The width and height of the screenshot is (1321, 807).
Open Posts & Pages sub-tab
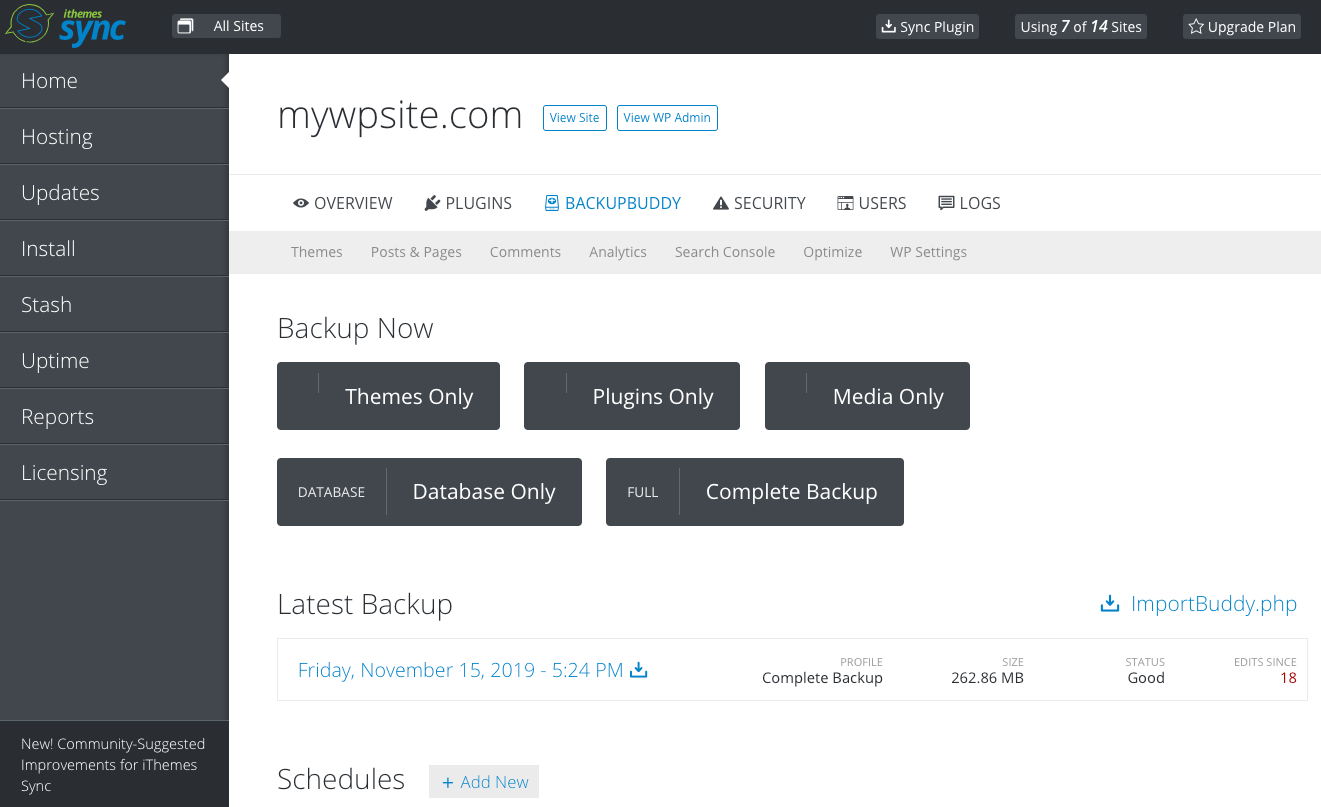click(x=416, y=252)
